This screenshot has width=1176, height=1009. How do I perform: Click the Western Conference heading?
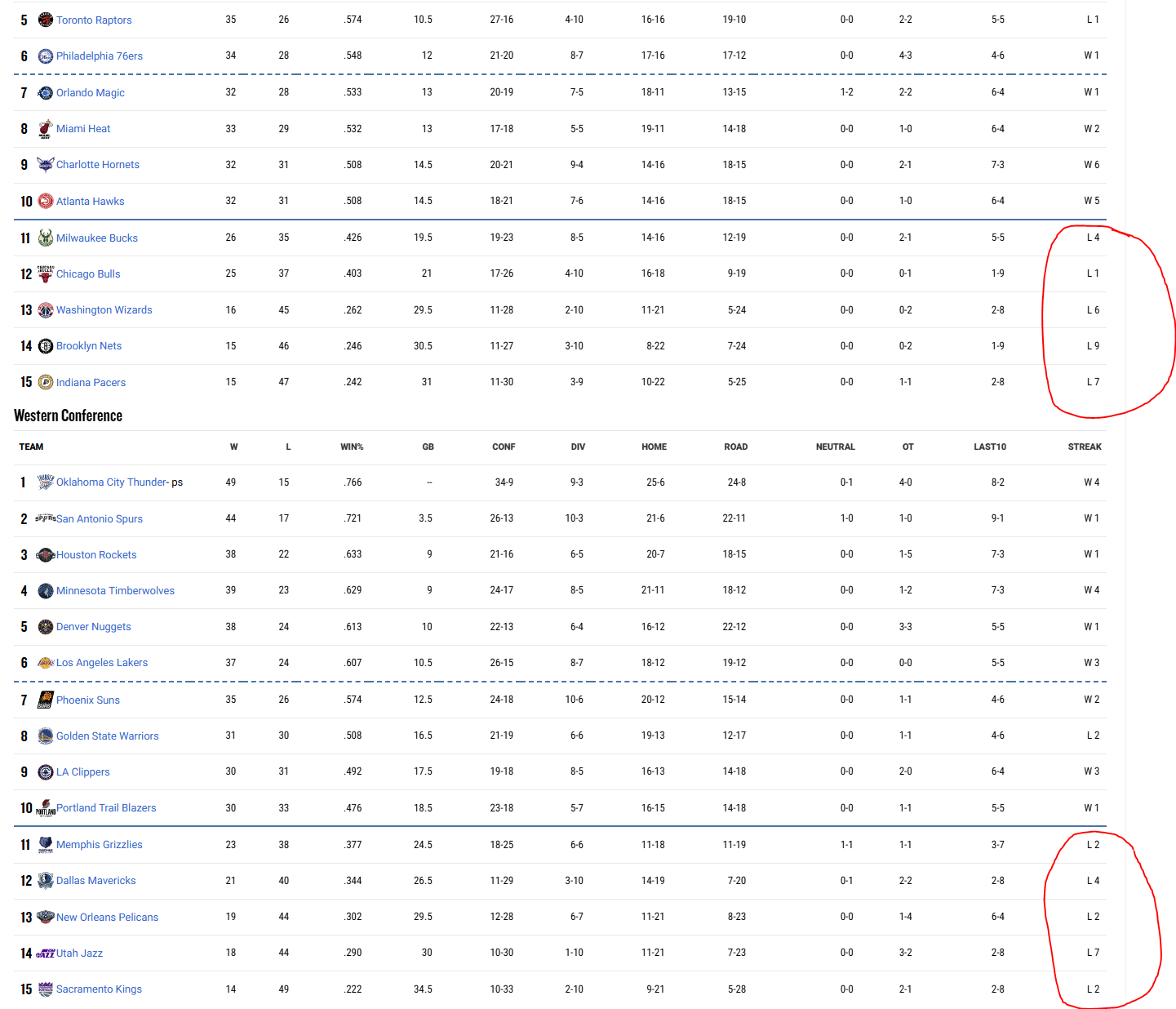click(69, 416)
